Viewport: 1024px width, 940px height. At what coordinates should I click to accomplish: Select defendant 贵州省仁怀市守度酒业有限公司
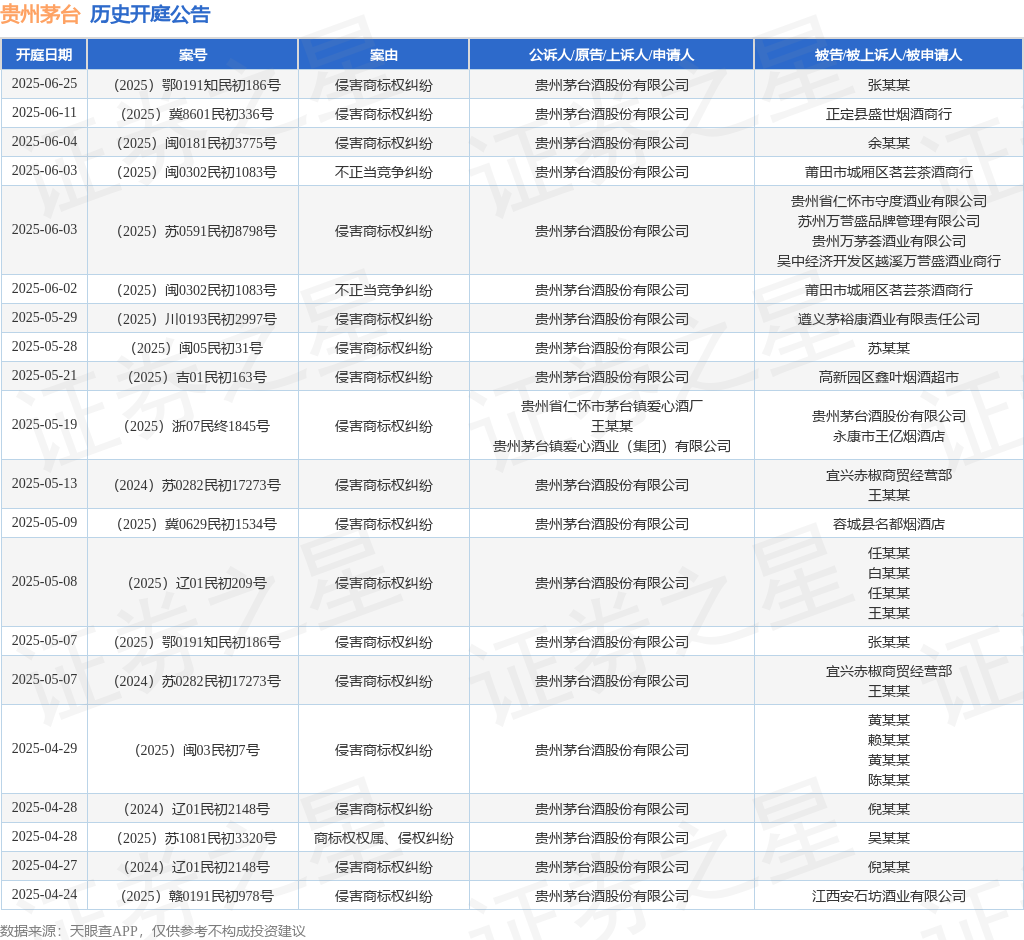click(x=888, y=201)
